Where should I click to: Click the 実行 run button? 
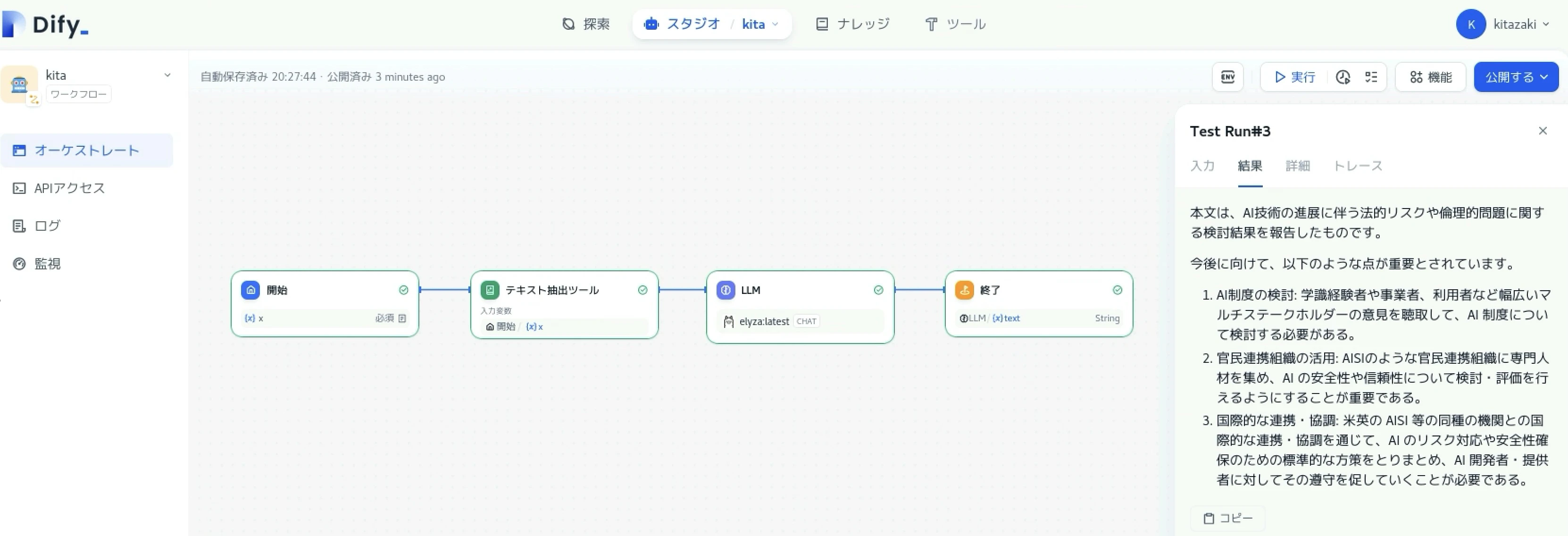(x=1295, y=77)
